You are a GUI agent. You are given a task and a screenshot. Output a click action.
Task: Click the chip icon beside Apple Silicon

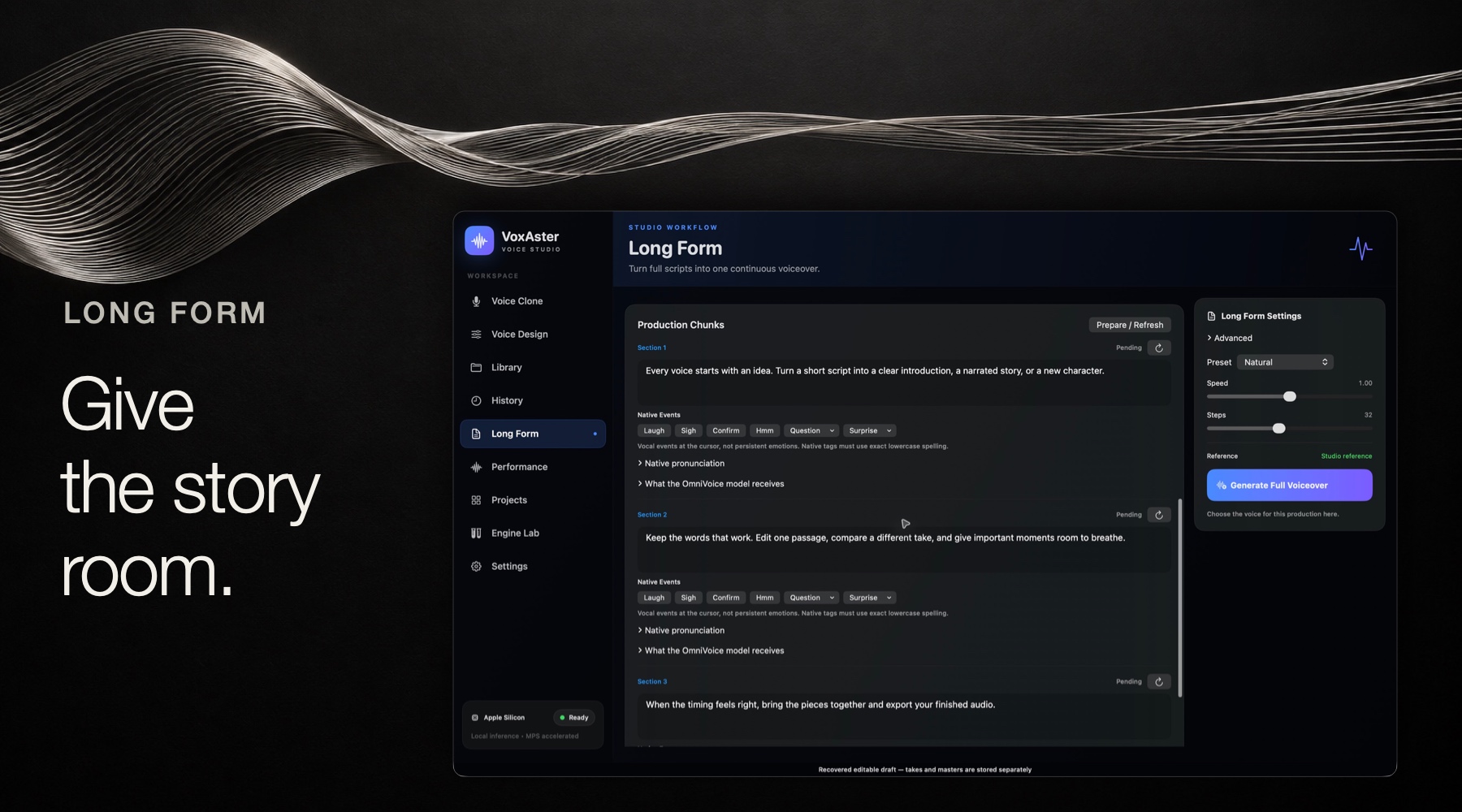(475, 718)
